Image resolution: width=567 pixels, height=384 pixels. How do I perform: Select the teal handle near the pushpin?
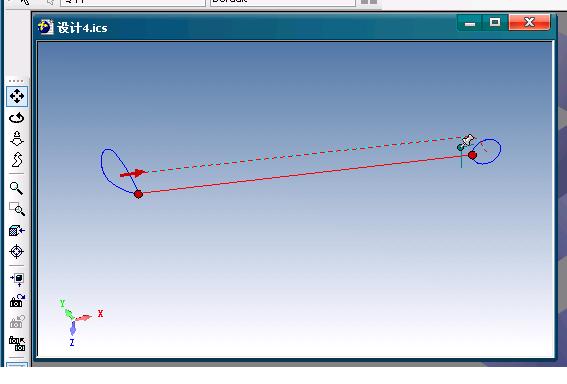click(460, 148)
